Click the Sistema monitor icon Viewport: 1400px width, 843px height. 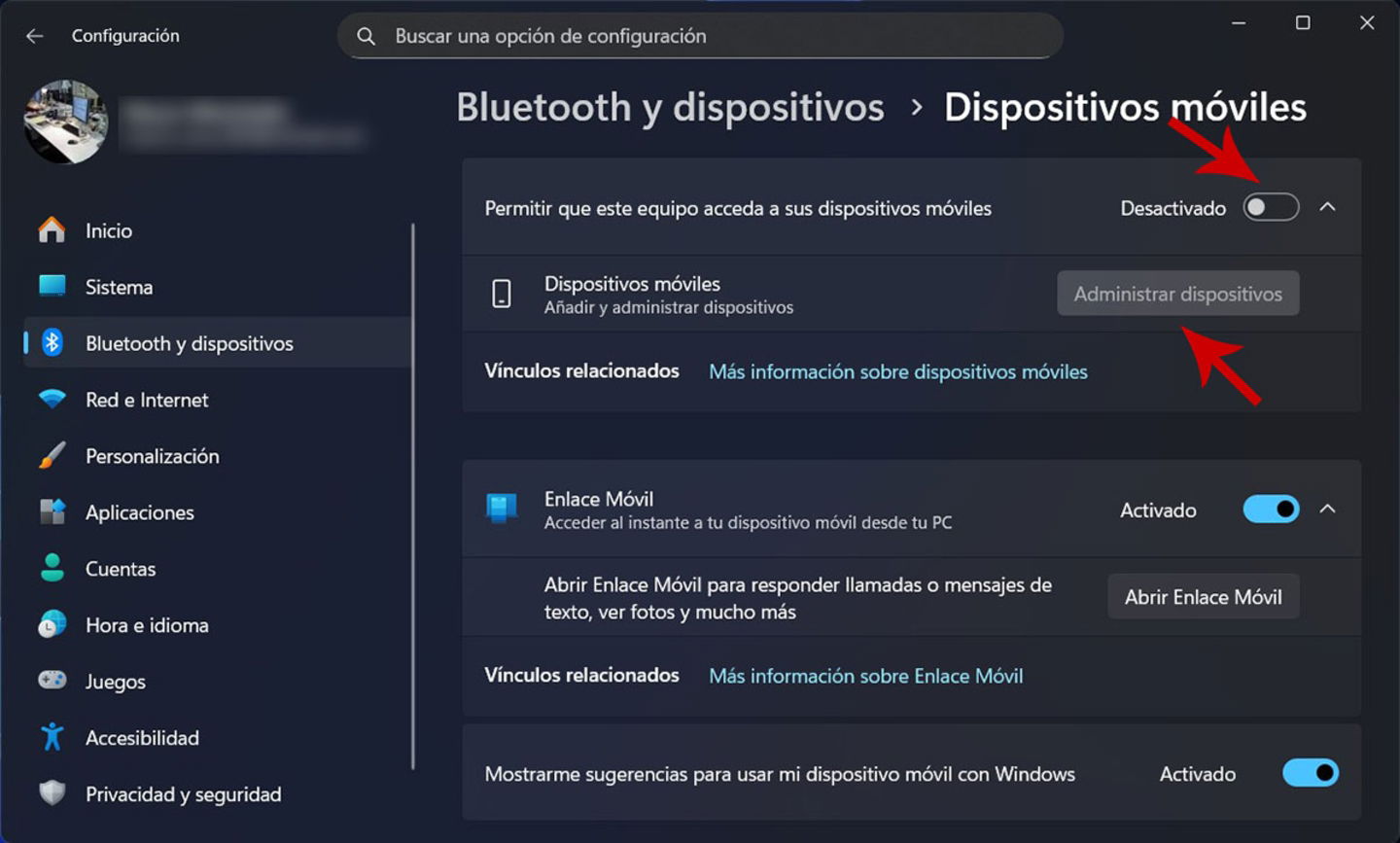click(52, 286)
